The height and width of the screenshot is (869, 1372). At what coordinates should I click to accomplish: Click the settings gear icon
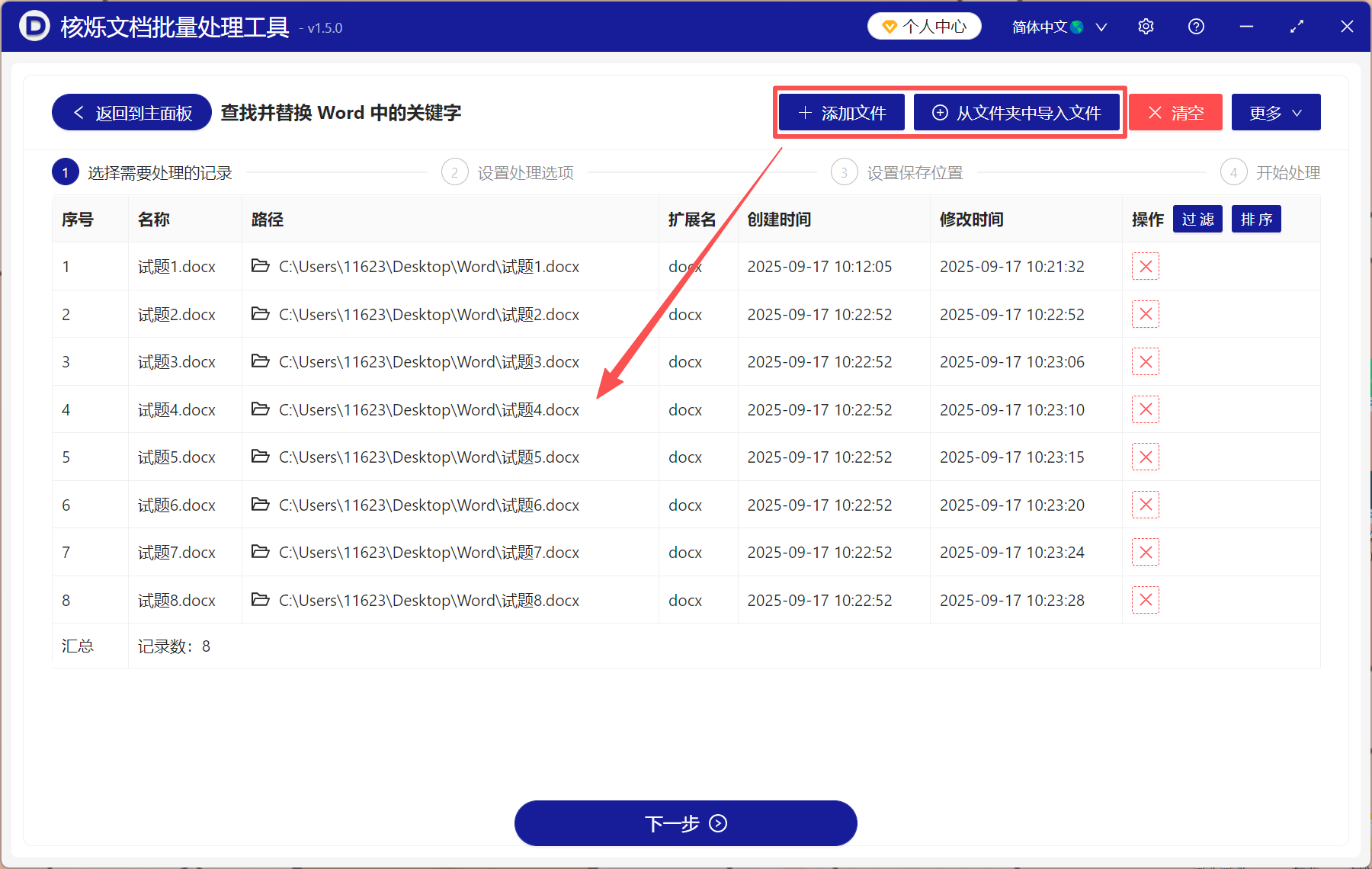tap(1146, 26)
